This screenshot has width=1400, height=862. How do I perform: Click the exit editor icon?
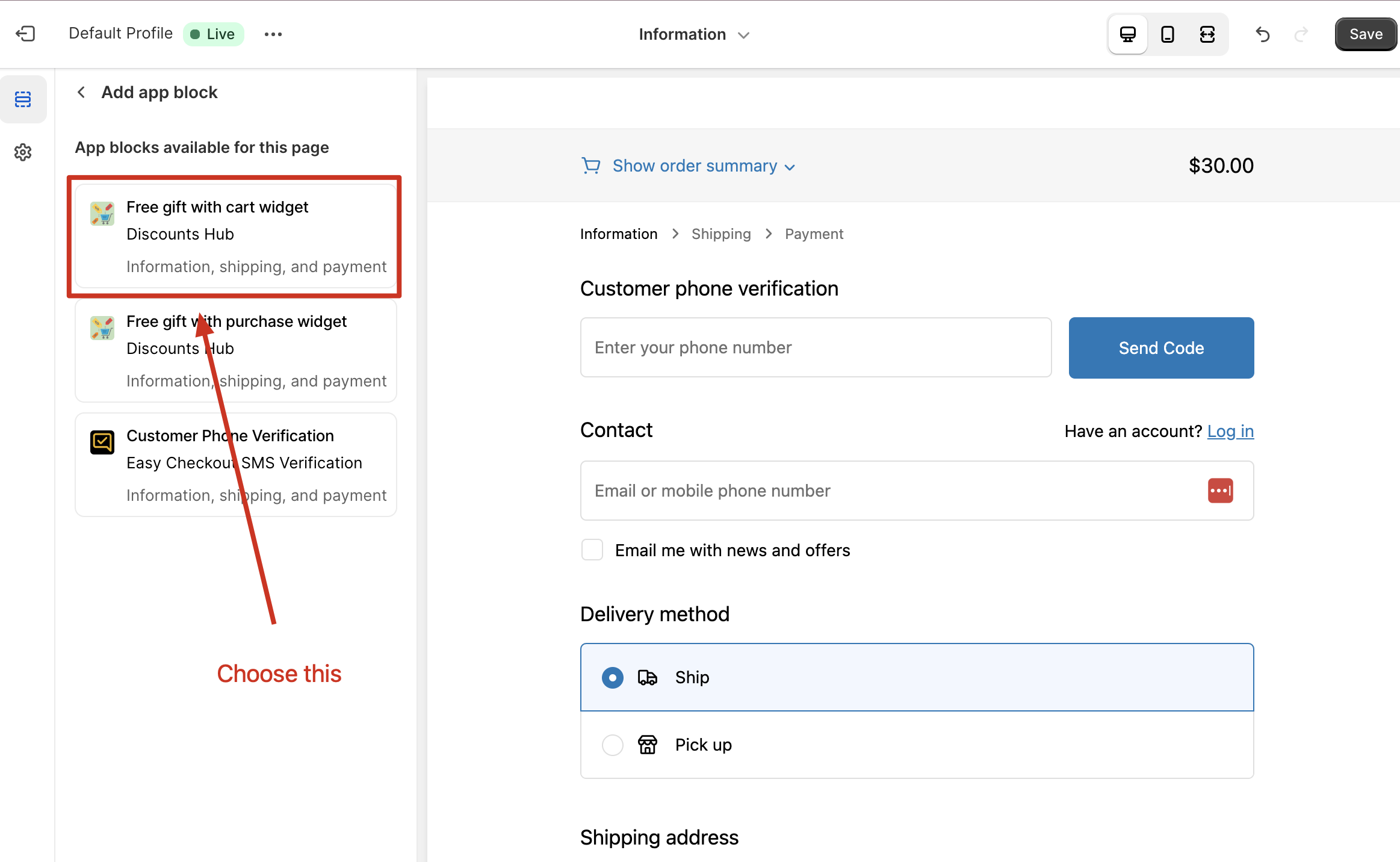25,34
